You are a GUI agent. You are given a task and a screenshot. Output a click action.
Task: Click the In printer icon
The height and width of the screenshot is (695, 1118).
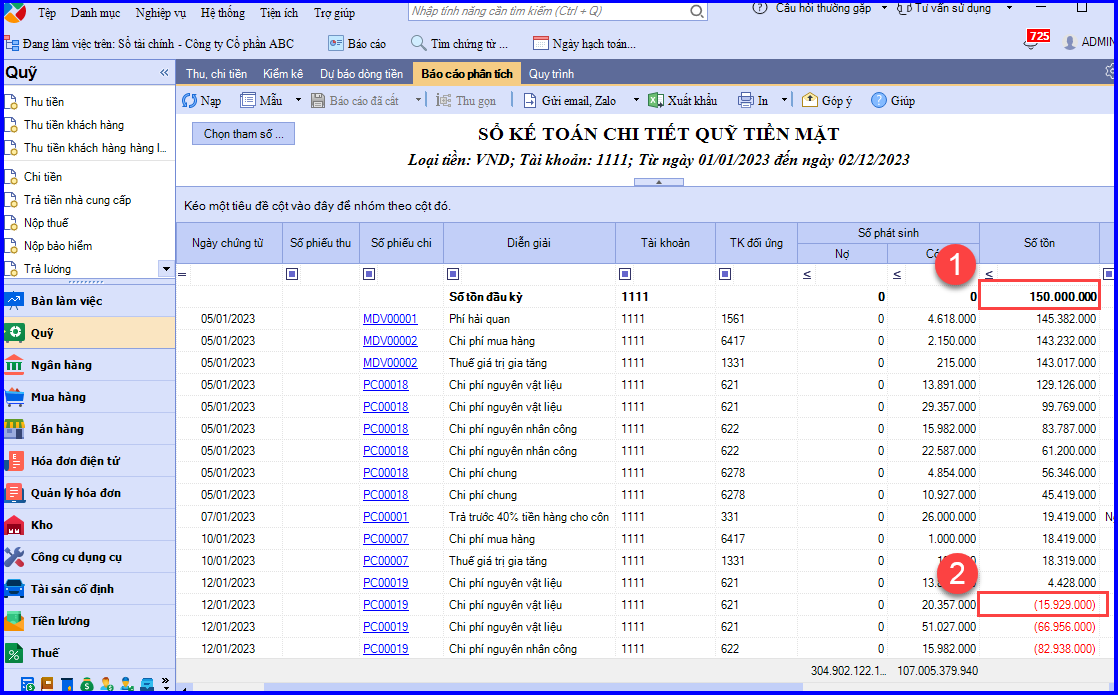click(x=745, y=101)
